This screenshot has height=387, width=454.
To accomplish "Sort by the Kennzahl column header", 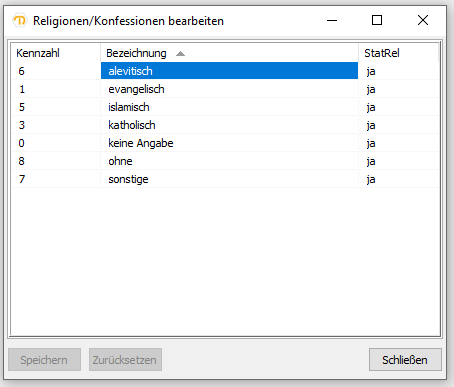I will point(56,53).
